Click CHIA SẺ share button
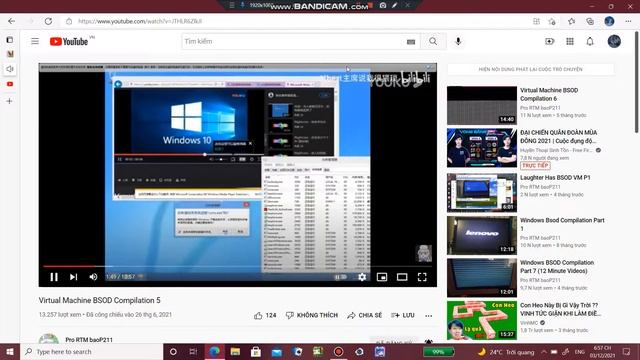640x360 pixels. (x=365, y=316)
